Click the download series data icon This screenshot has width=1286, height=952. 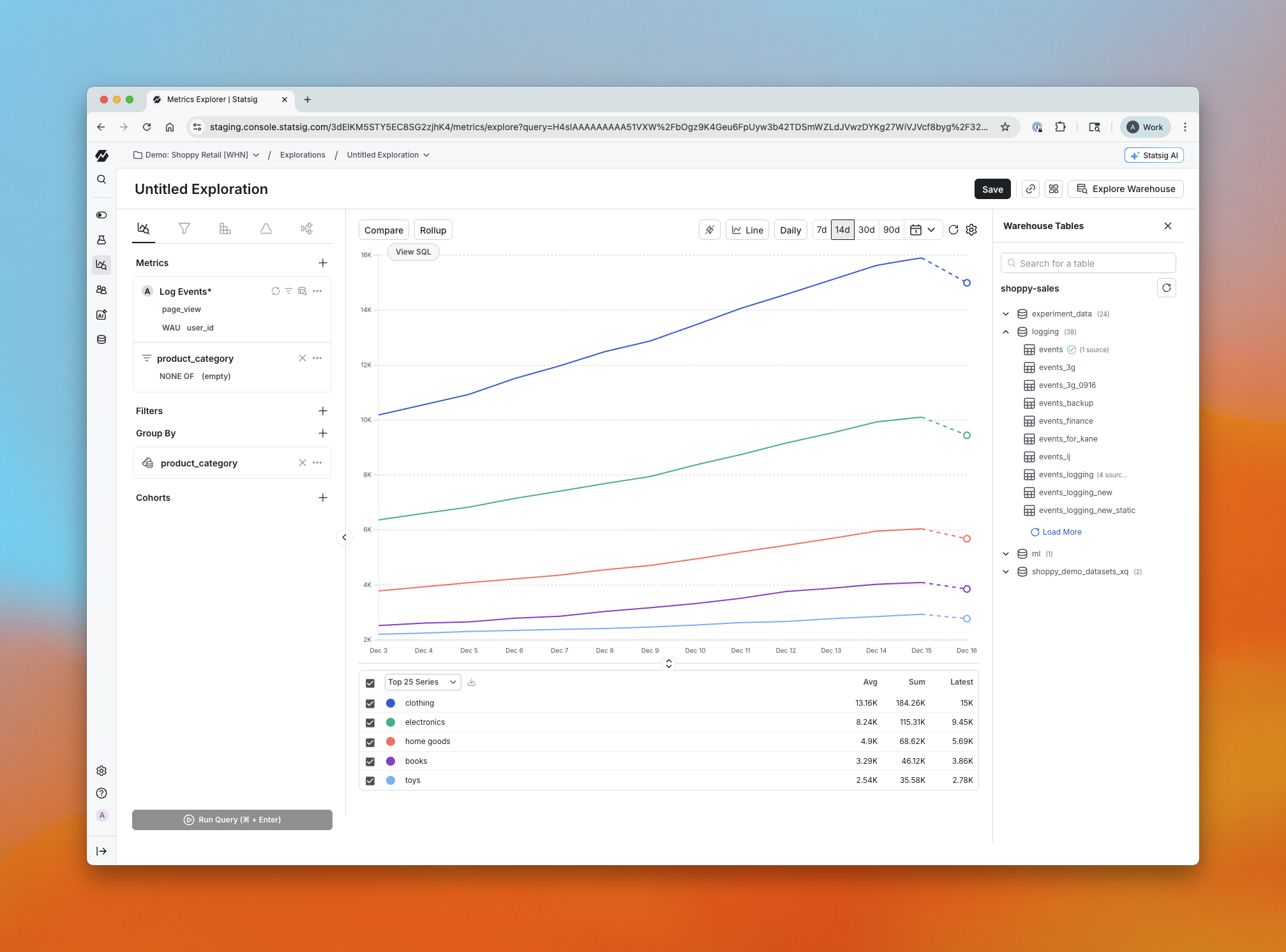[472, 682]
